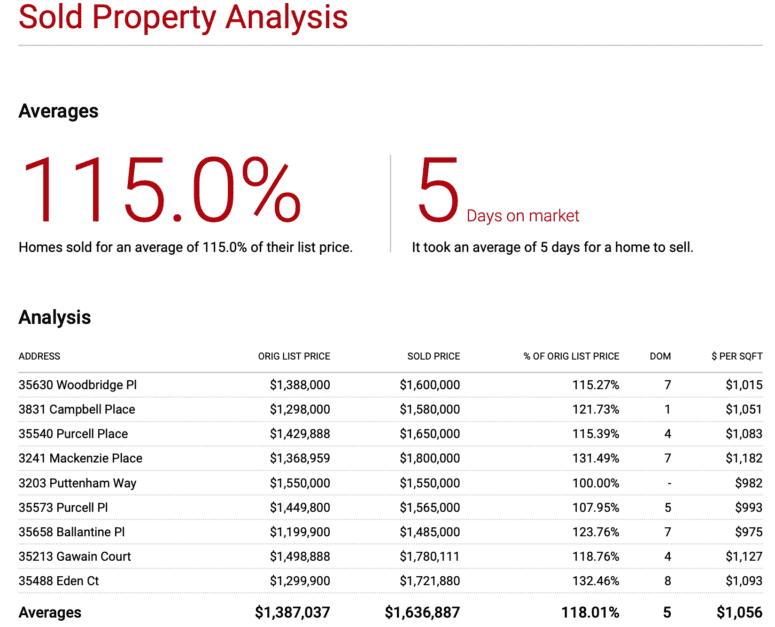This screenshot has height=627, width=775.
Task: Select the DOM column header
Action: coord(660,356)
